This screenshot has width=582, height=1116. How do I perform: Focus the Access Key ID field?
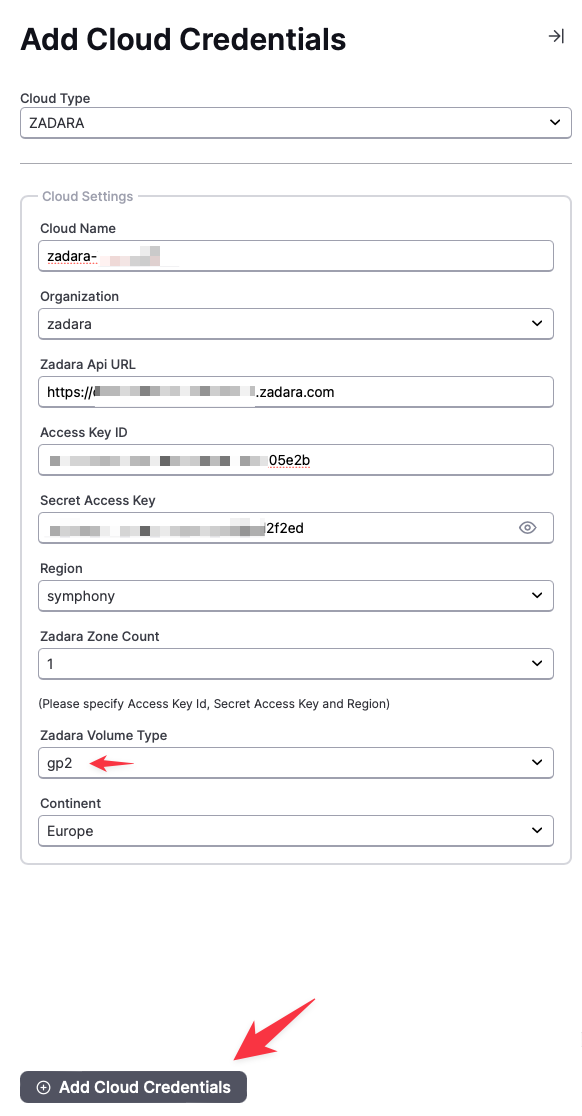coord(296,460)
